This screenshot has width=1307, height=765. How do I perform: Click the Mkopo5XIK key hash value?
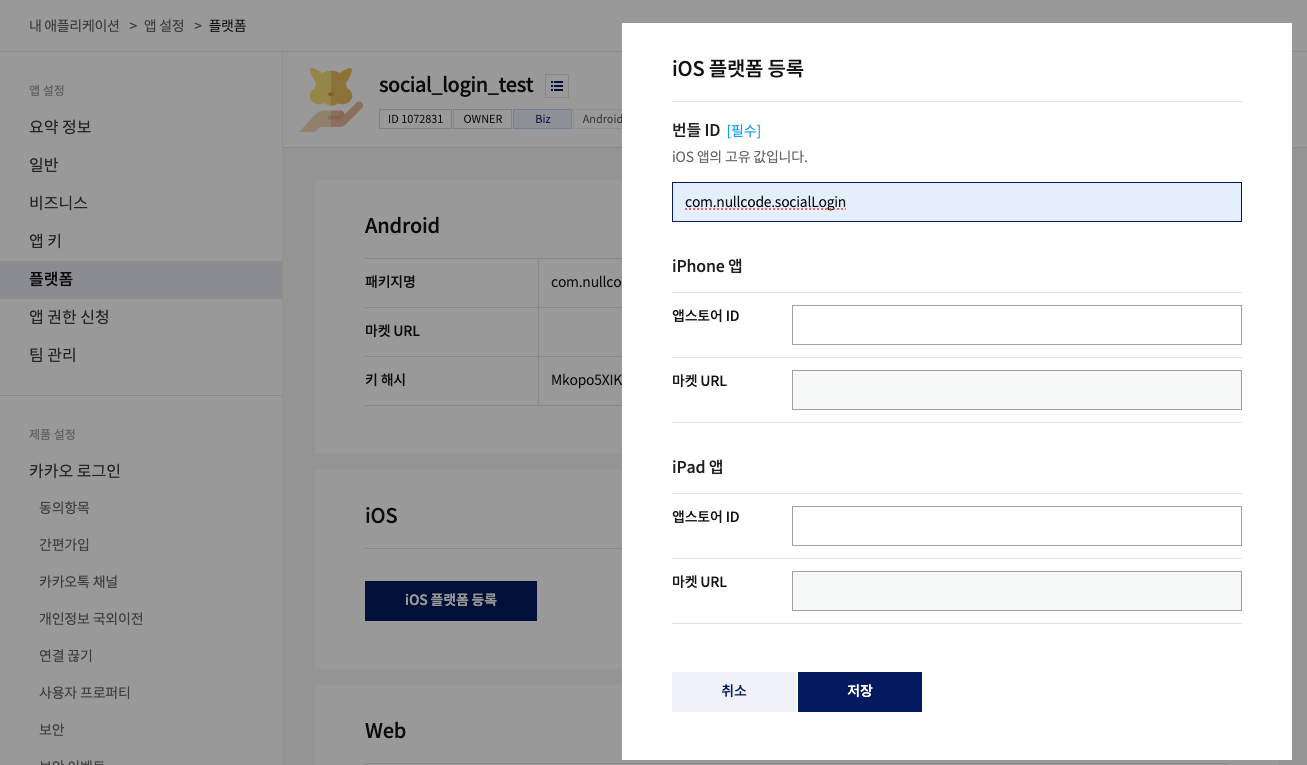pyautogui.click(x=586, y=380)
